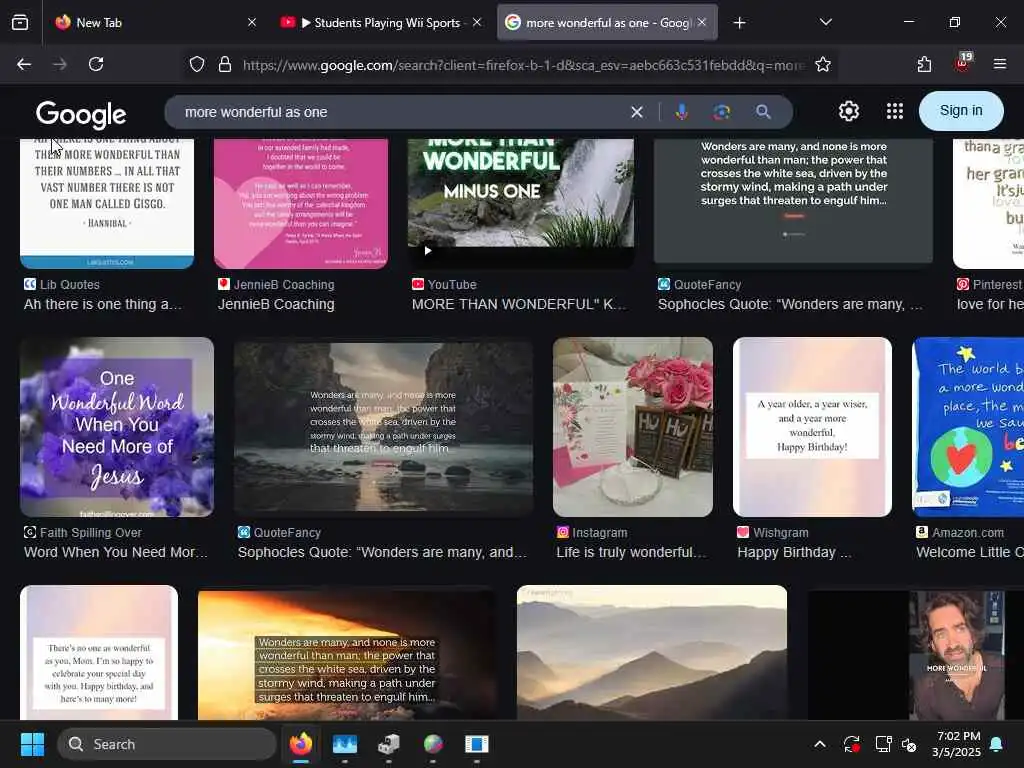Viewport: 1024px width, 768px height.
Task: Open muted volume tray icon
Action: click(909, 744)
